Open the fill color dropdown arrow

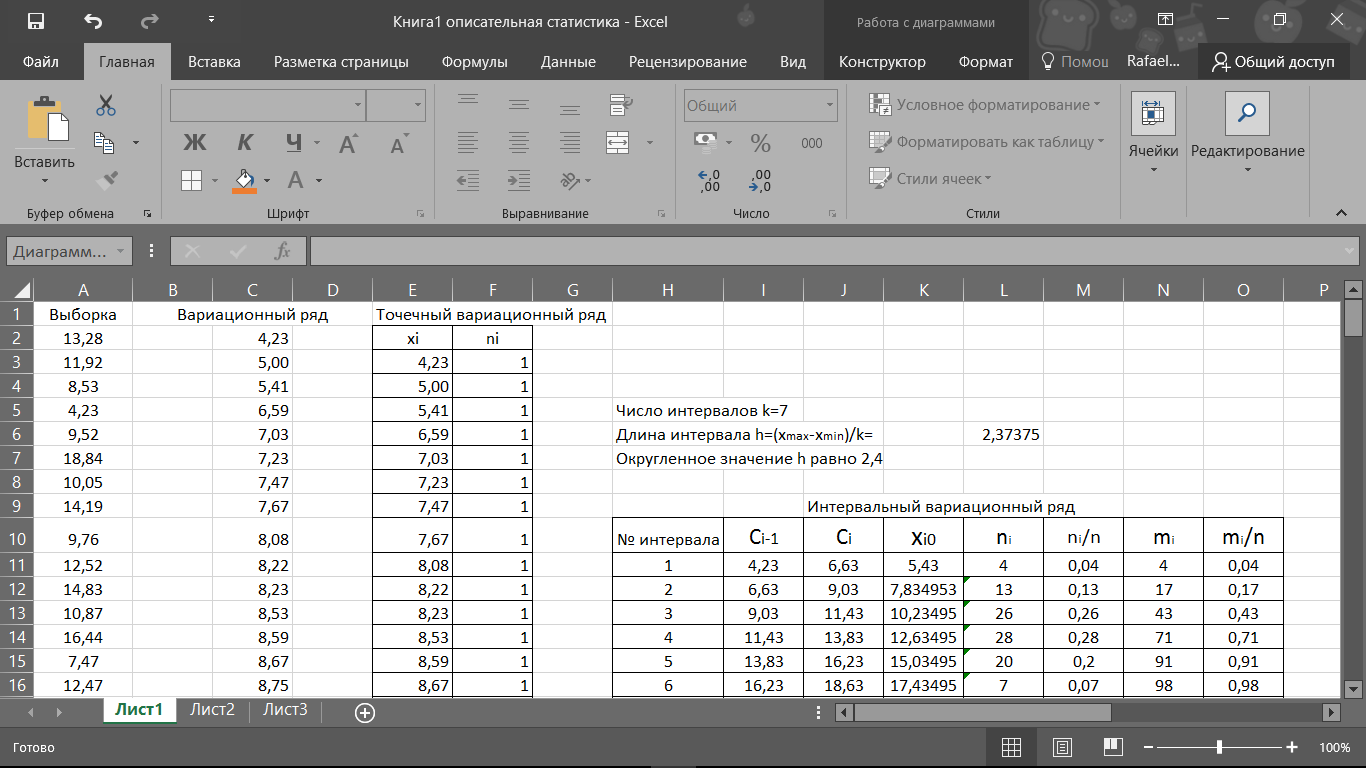click(x=268, y=181)
